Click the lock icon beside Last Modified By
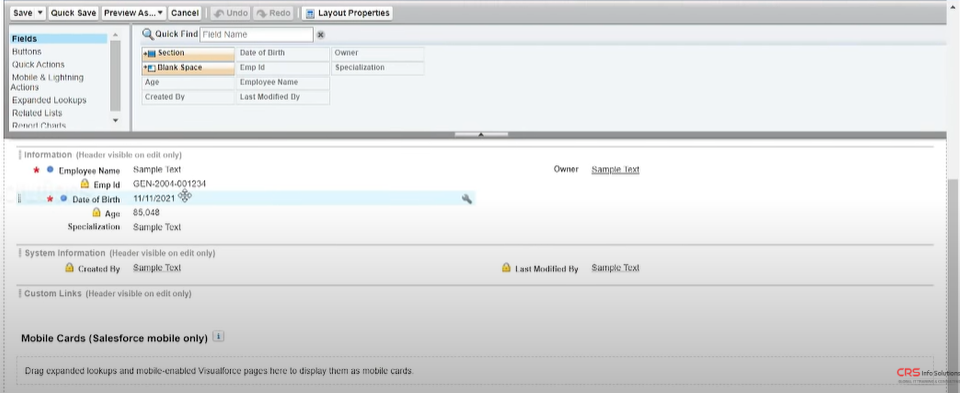This screenshot has width=960, height=393. tap(506, 268)
